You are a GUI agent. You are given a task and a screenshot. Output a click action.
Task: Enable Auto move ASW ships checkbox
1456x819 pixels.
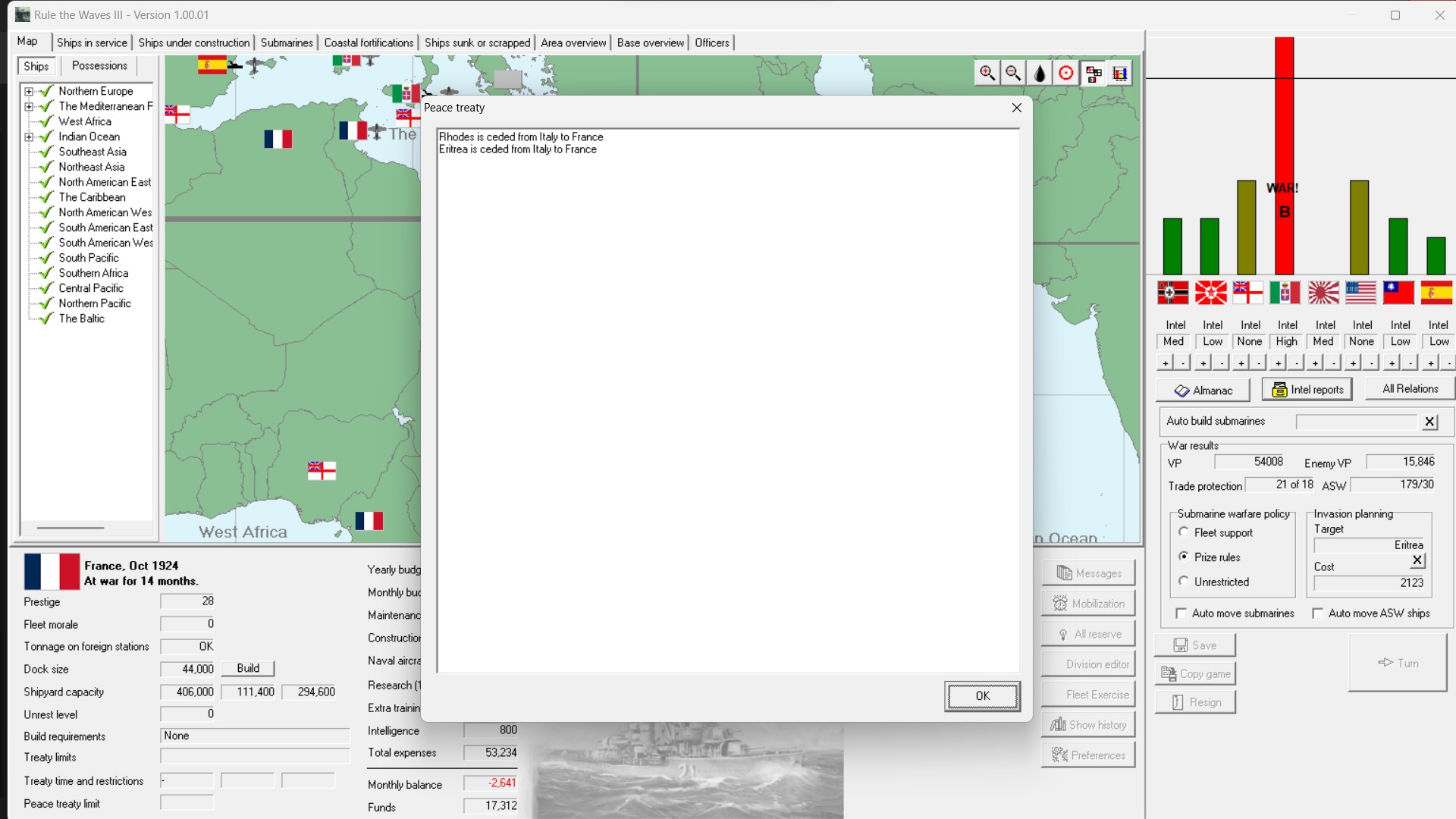point(1317,613)
